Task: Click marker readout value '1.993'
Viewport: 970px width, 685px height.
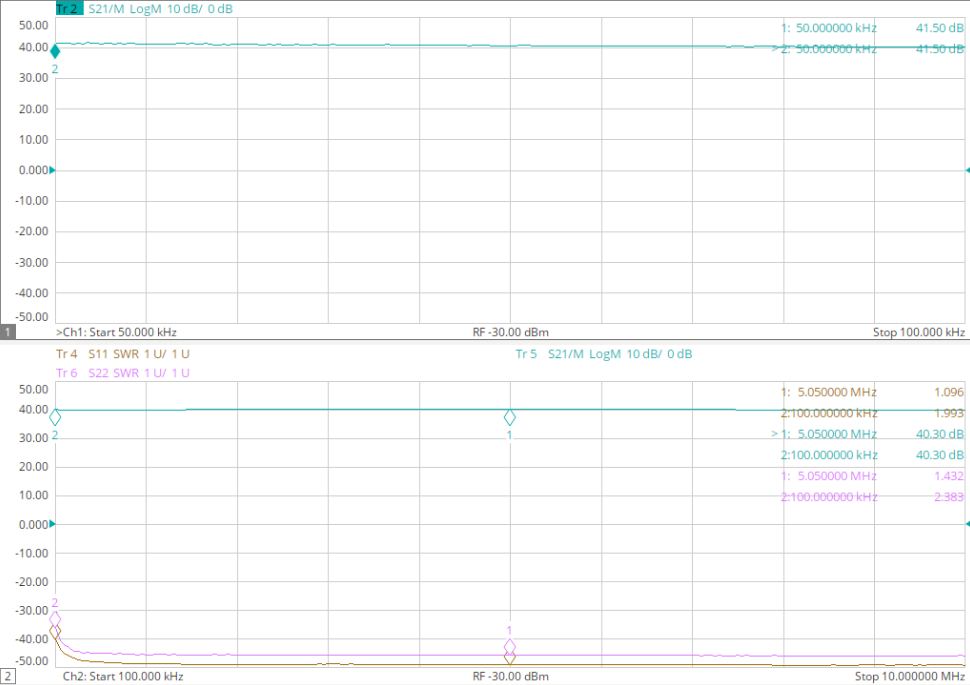Action: click(949, 413)
